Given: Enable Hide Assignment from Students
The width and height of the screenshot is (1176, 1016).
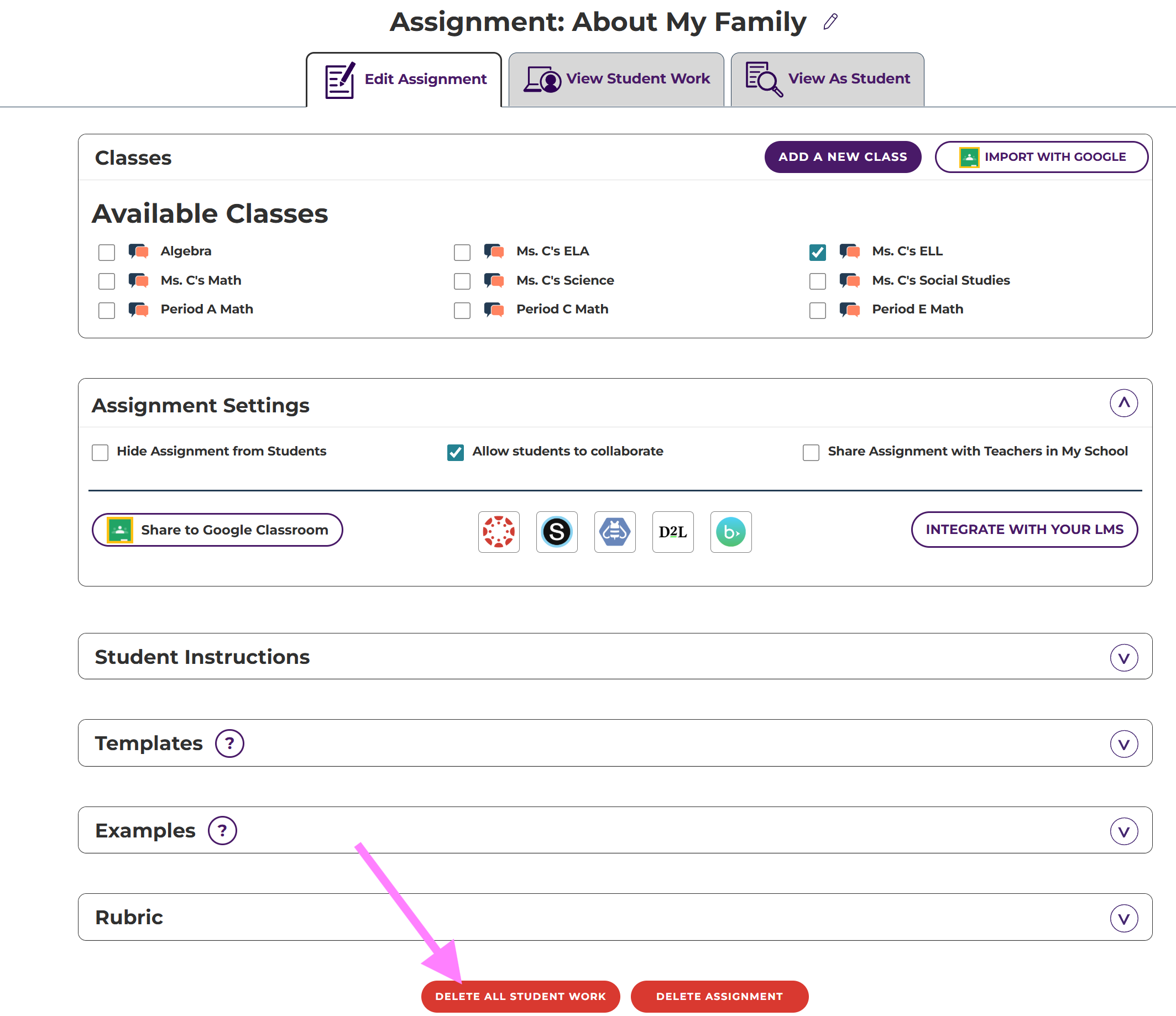Looking at the screenshot, I should click(x=100, y=452).
